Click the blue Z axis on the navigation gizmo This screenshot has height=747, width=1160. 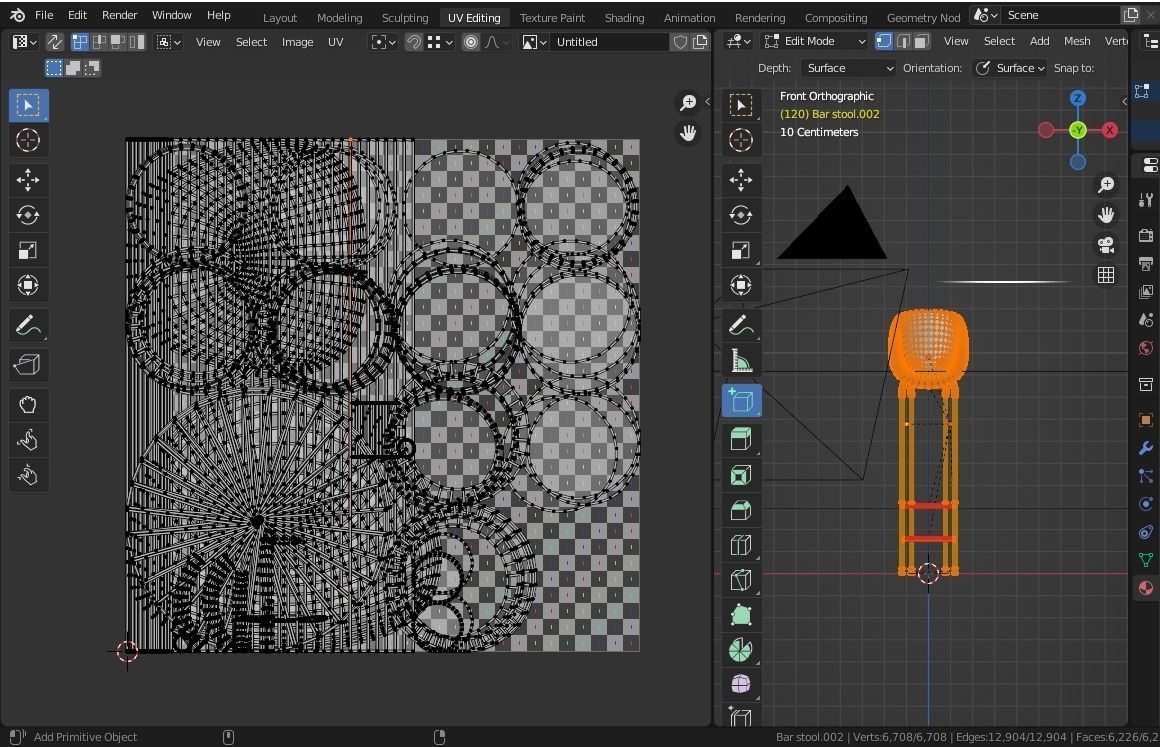click(x=1078, y=98)
